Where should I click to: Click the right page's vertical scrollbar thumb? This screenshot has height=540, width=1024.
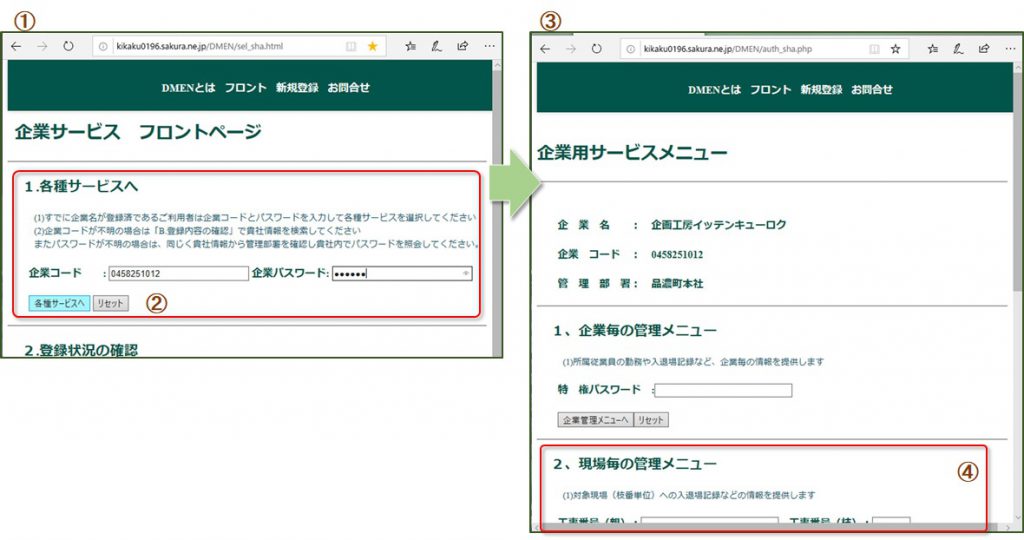pos(1019,182)
